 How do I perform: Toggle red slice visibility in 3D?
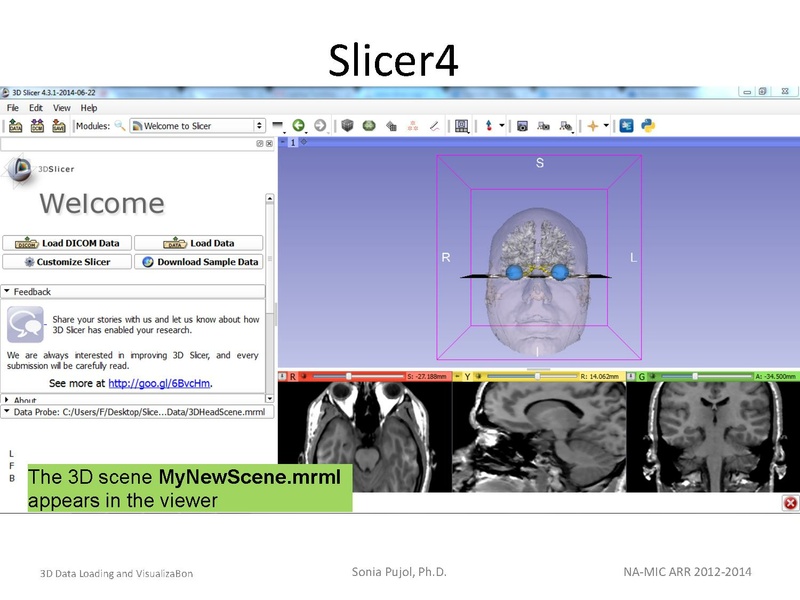click(x=304, y=377)
